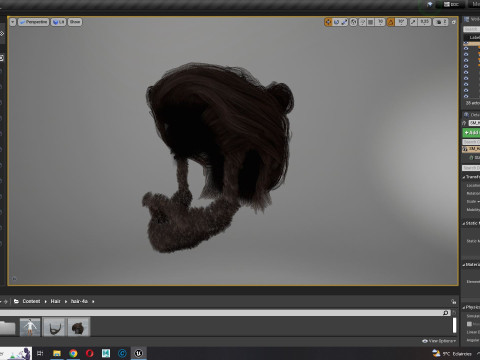Screen dimensions: 480x360
Task: Navigate to the Hair breadcrumb folder
Action: point(55,301)
